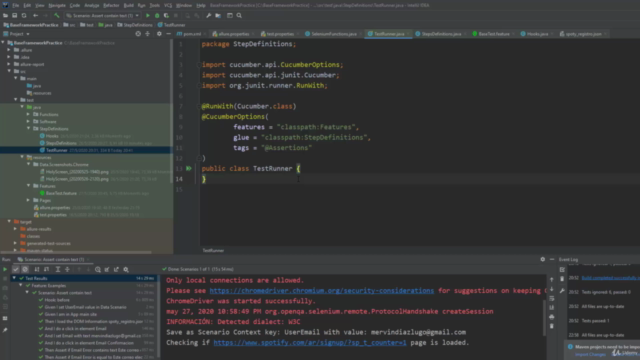
Task: Sort test results by duration
Action: click(47, 269)
